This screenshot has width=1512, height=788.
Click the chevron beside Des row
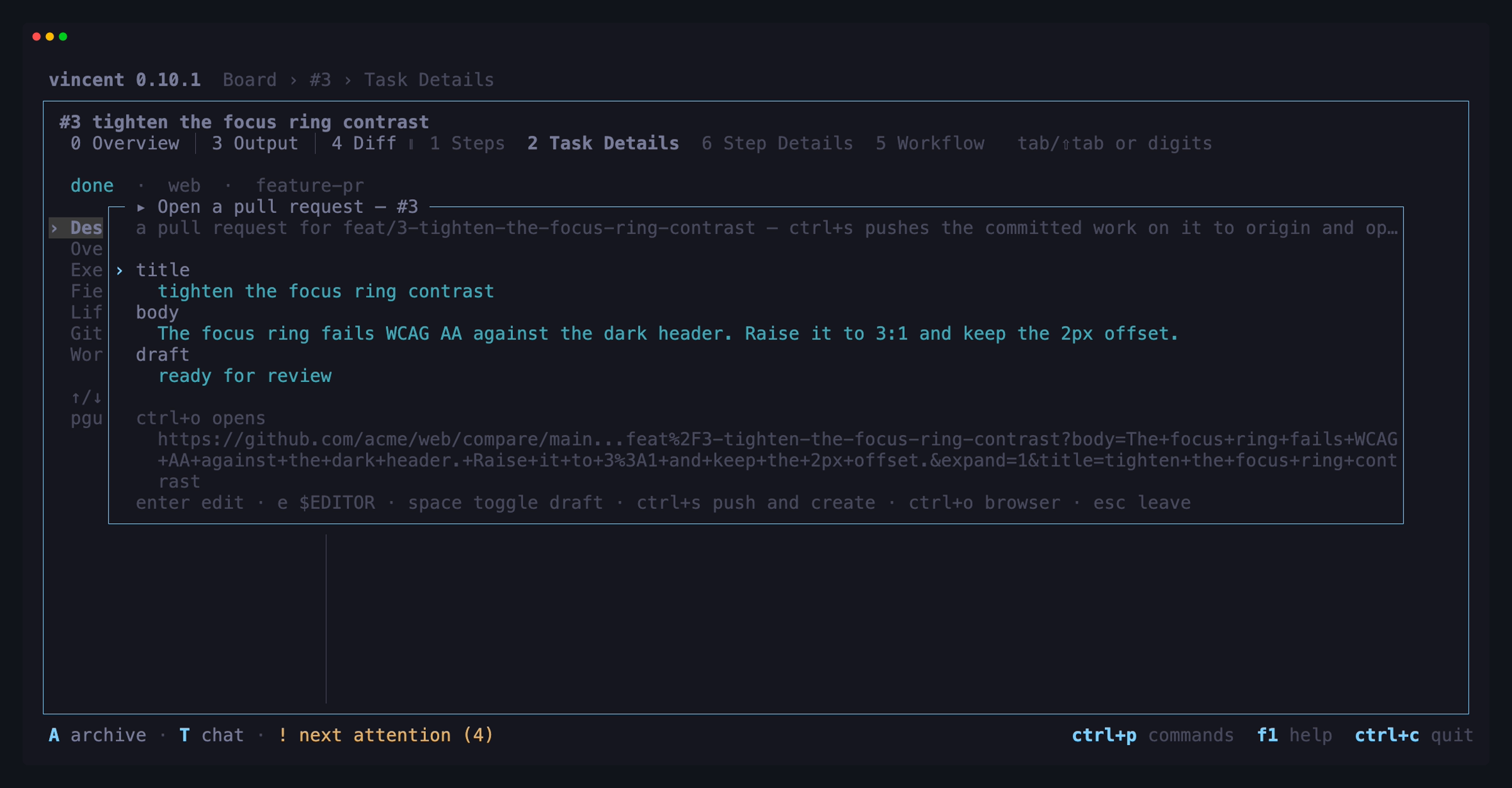coord(55,228)
